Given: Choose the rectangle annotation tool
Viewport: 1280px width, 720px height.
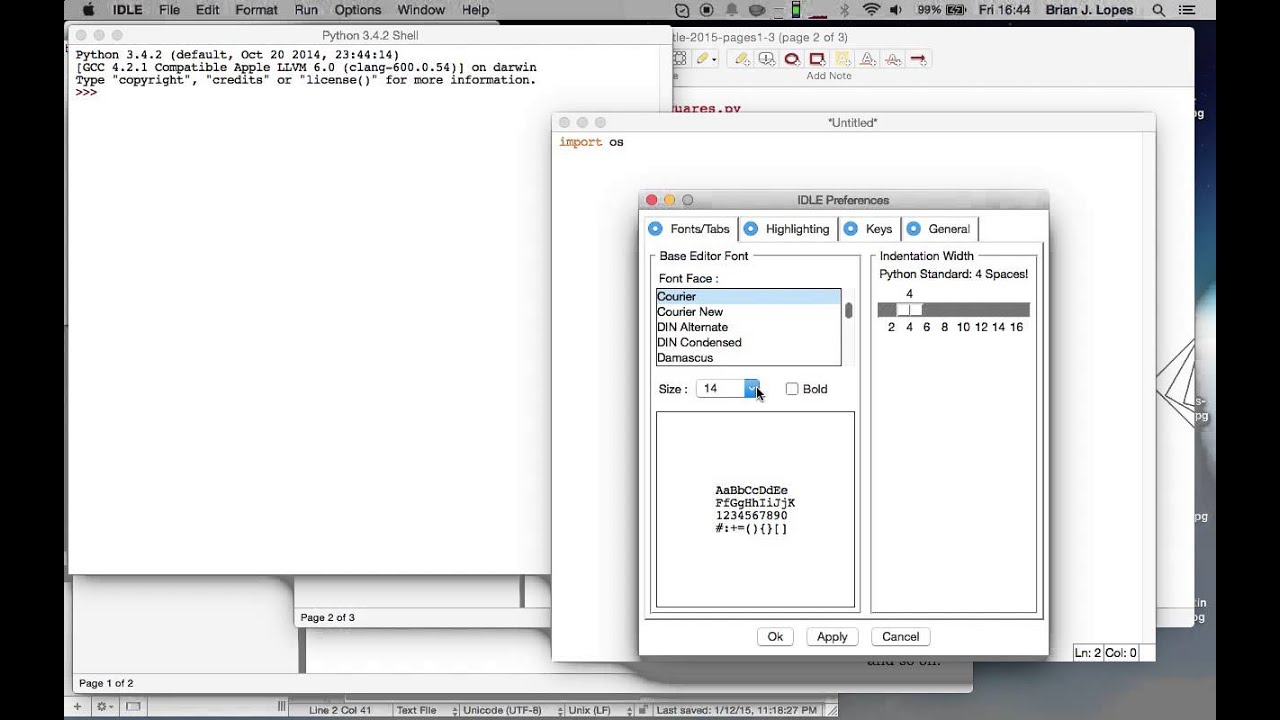Looking at the screenshot, I should pos(816,59).
